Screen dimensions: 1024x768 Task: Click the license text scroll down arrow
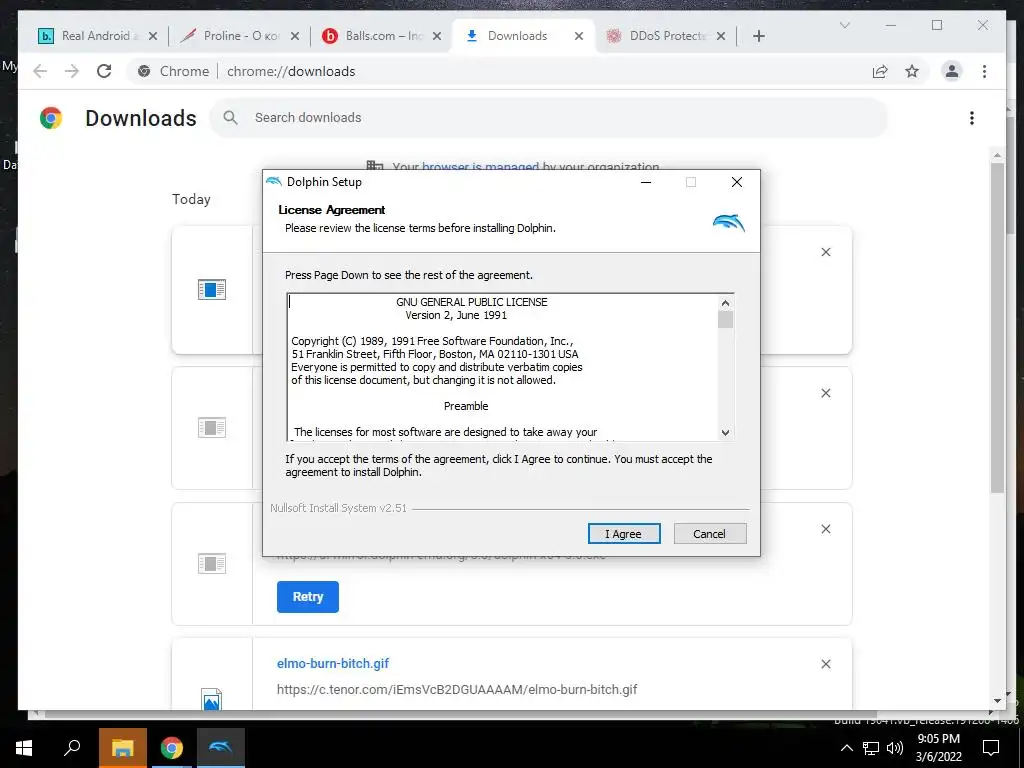(x=725, y=432)
